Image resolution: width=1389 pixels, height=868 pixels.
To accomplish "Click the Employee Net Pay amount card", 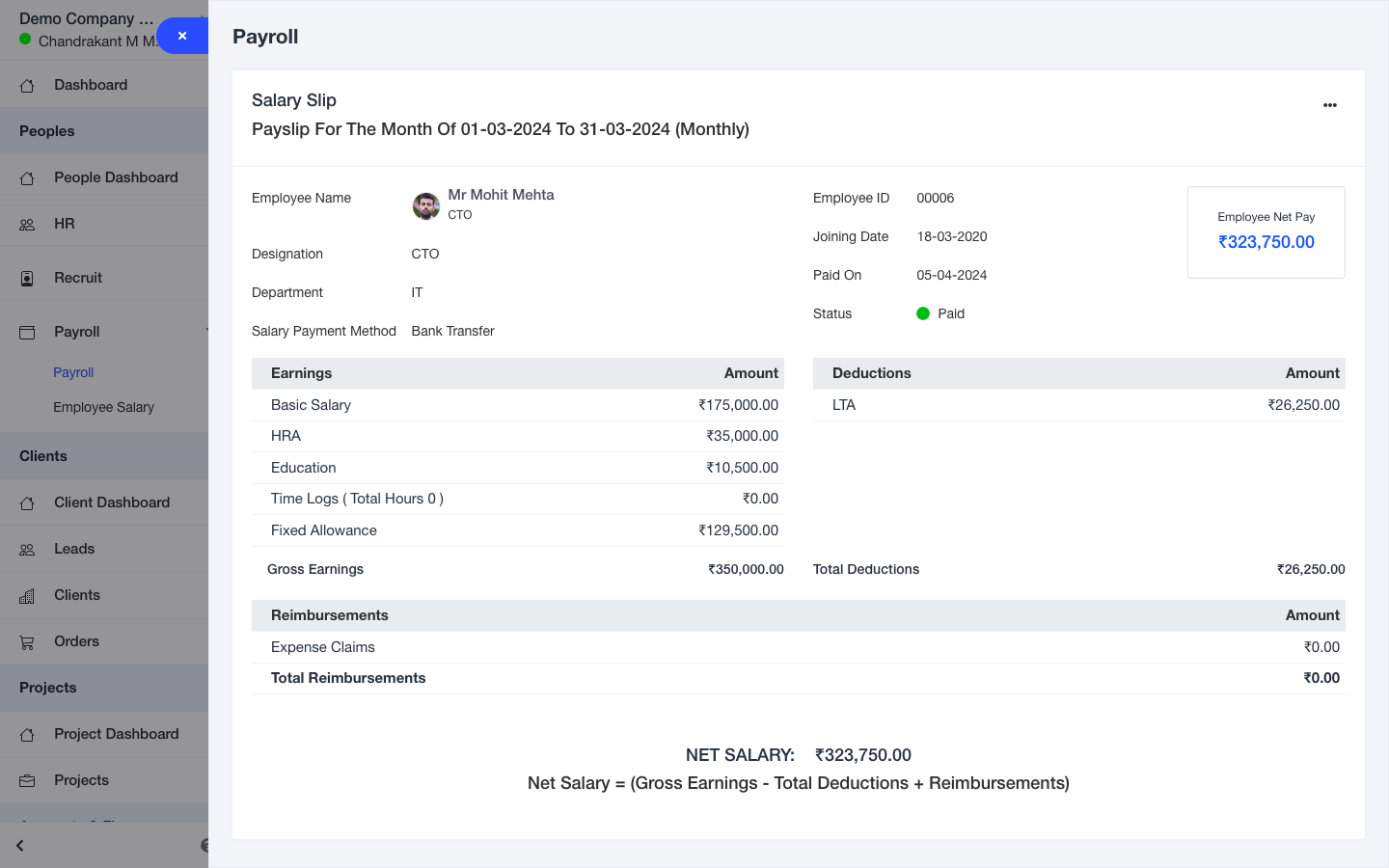I will 1266,232.
